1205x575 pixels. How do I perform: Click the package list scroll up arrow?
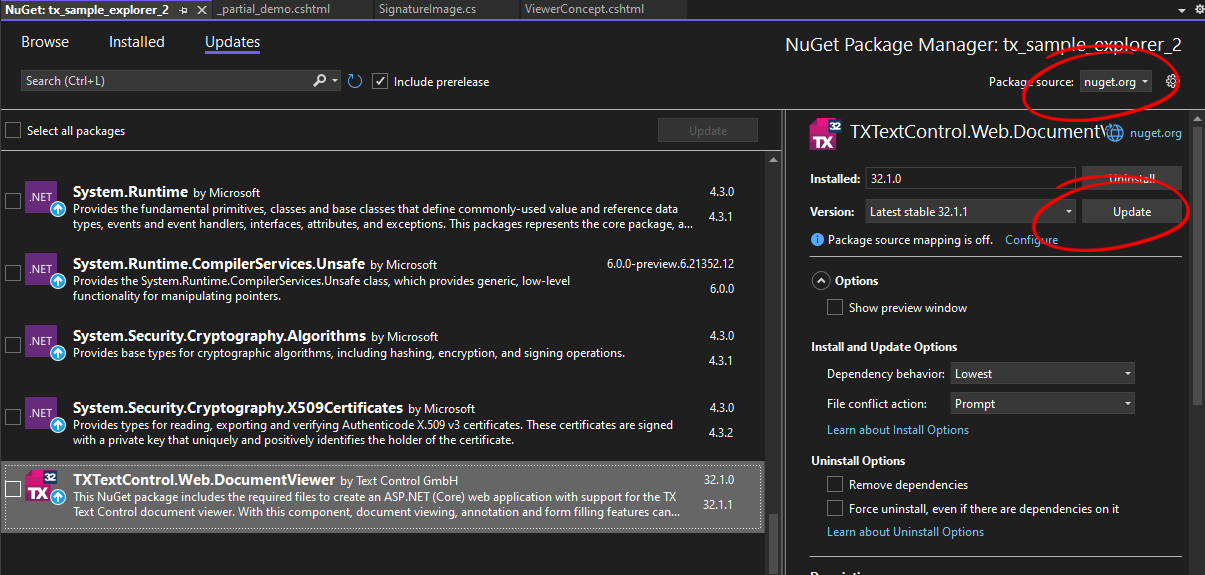(x=773, y=158)
